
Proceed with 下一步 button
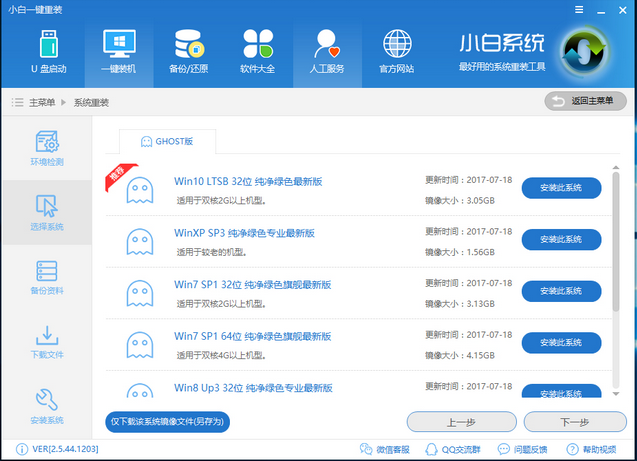pos(575,422)
